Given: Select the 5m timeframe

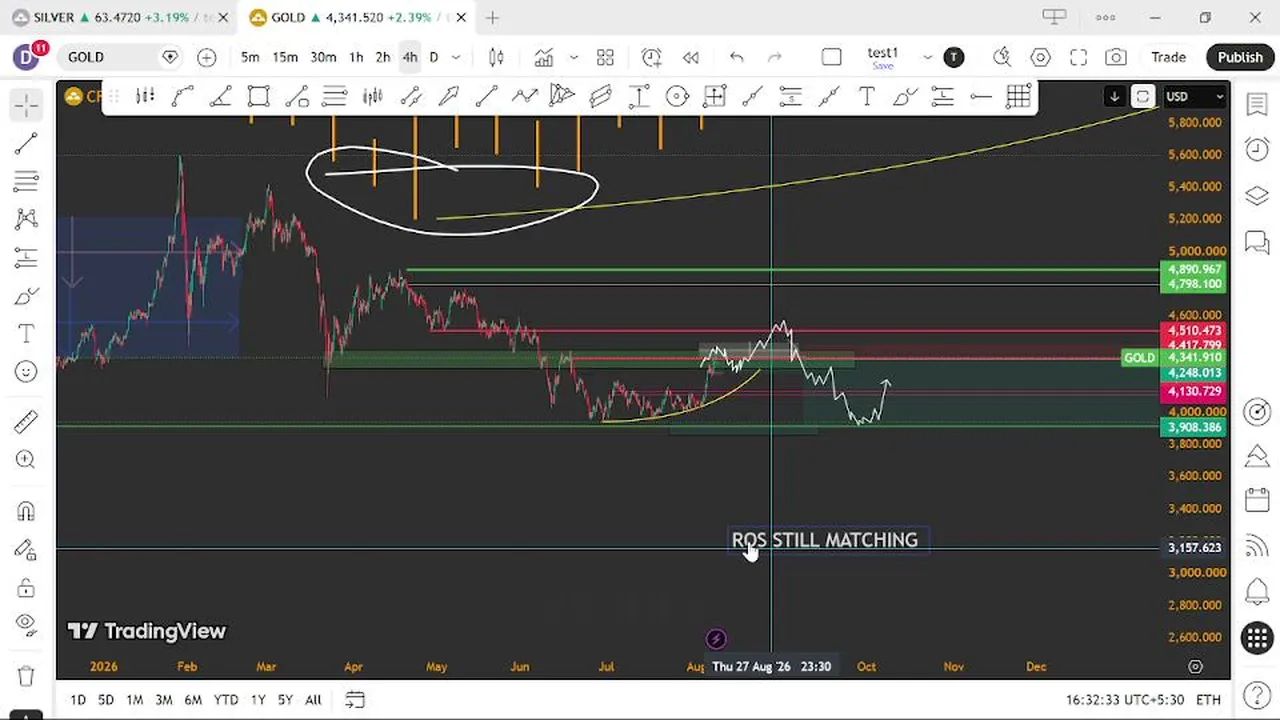Looking at the screenshot, I should click(x=250, y=57).
